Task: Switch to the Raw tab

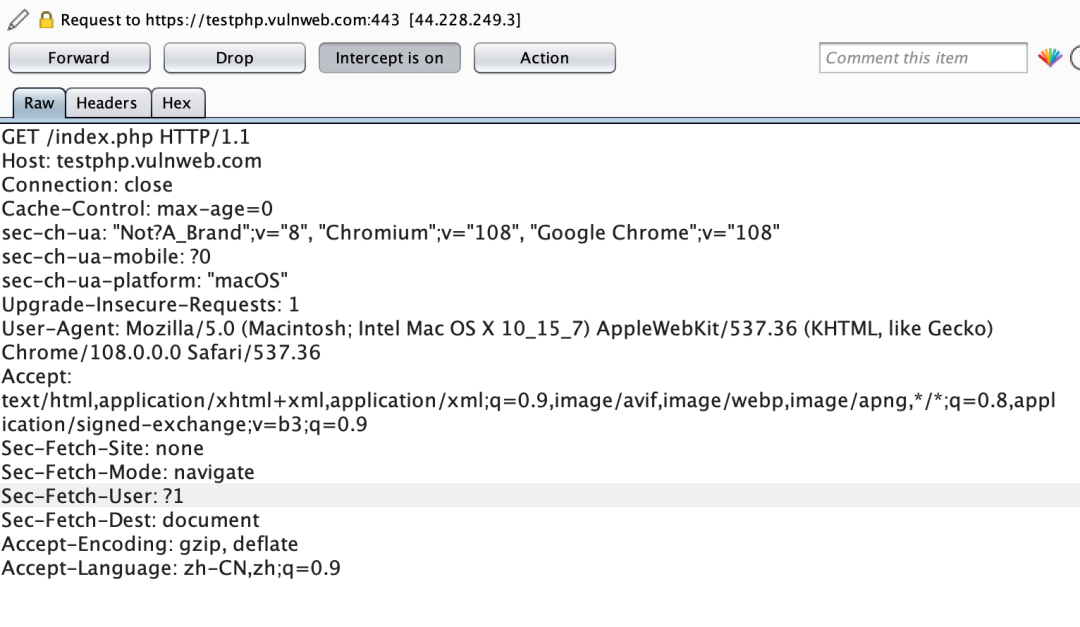Action: 39,103
